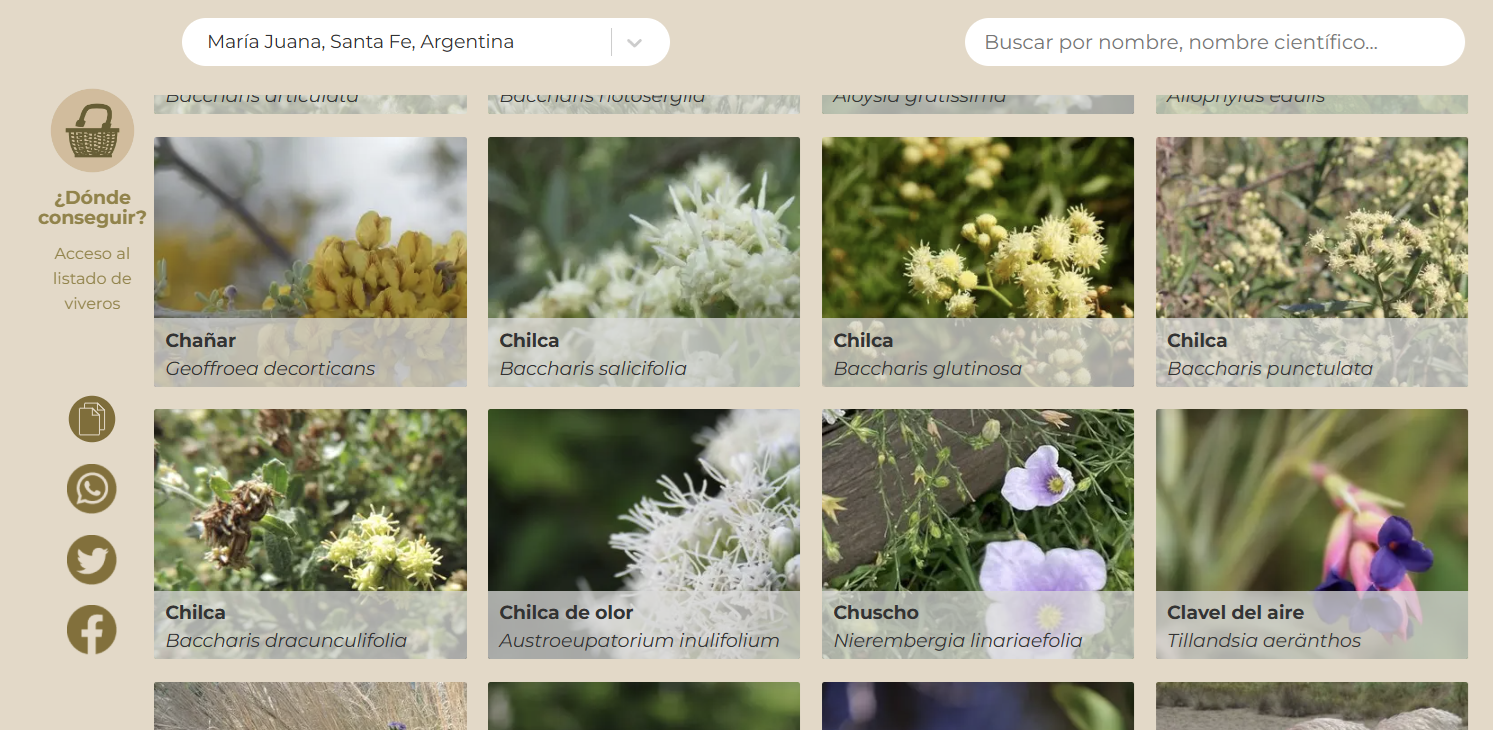Click the copy link icon
This screenshot has width=1493, height=730.
[x=92, y=419]
